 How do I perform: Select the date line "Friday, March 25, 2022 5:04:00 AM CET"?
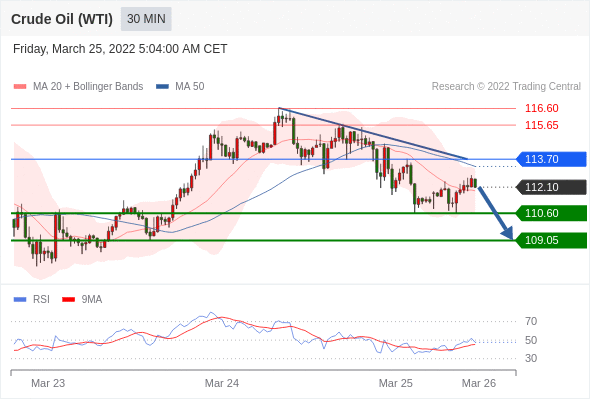120,49
